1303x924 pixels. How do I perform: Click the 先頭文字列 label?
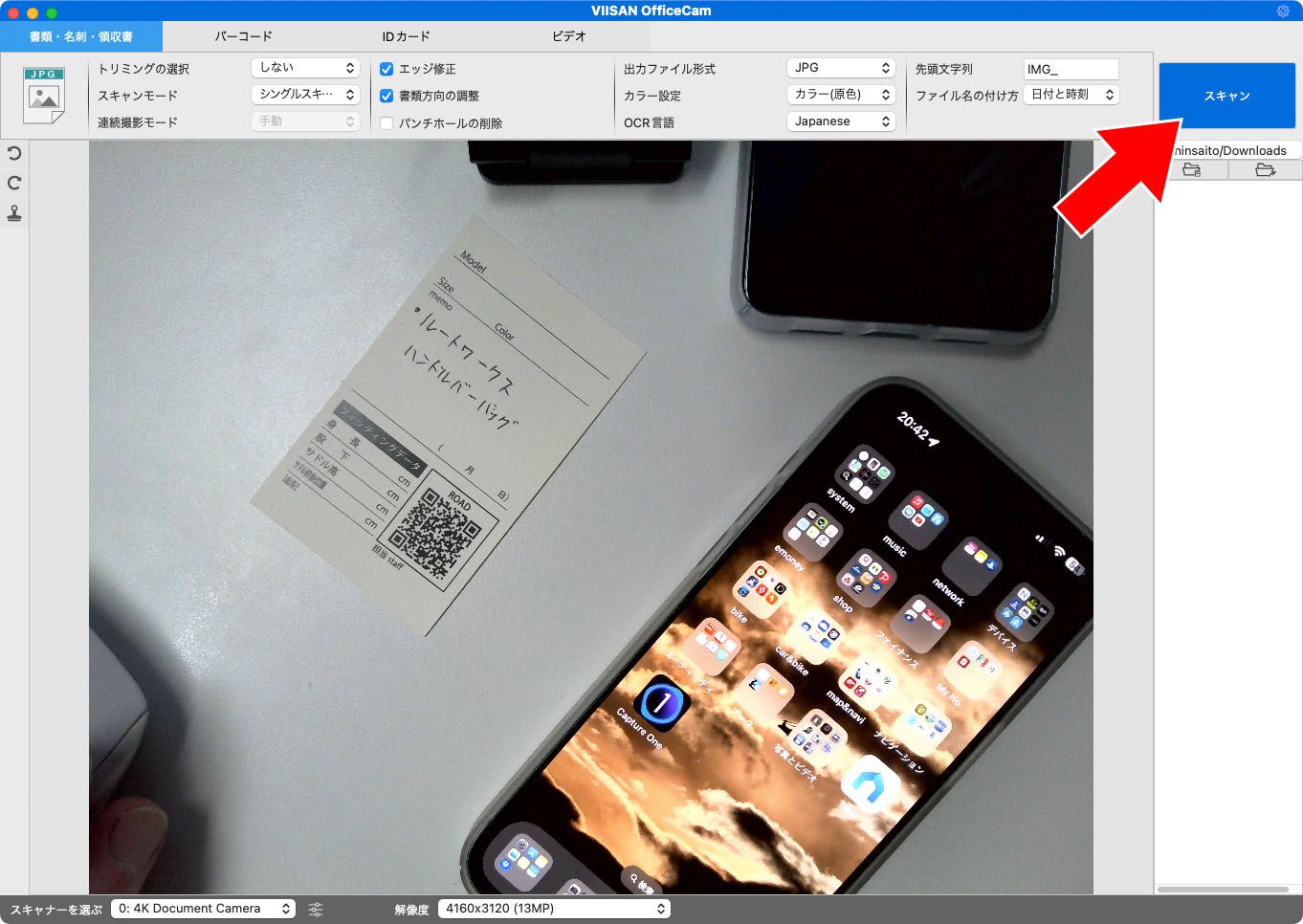(x=944, y=69)
